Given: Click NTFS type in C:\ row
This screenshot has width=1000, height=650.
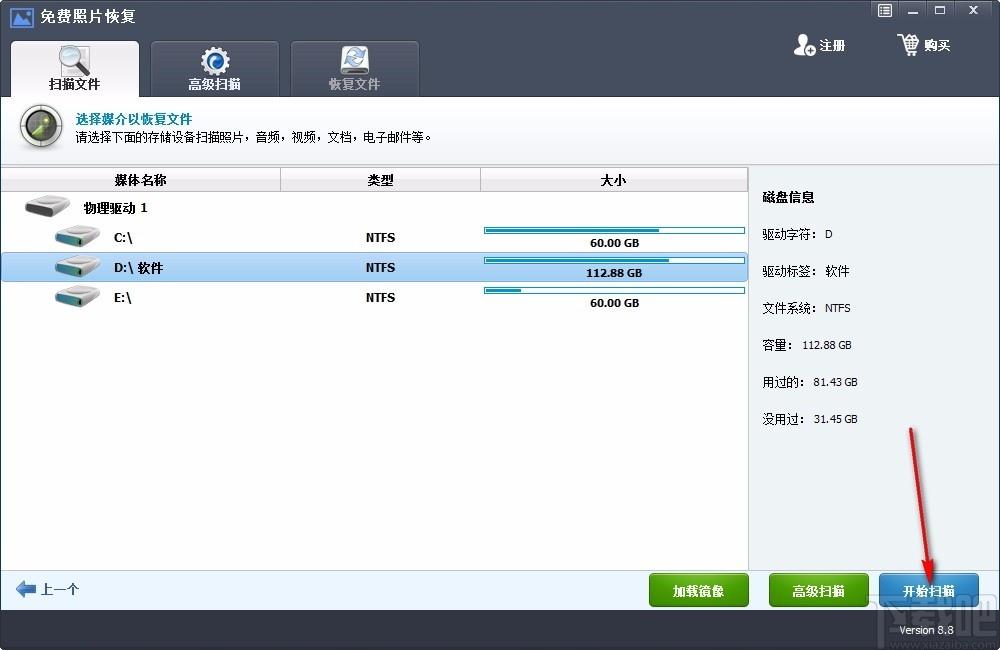Looking at the screenshot, I should (380, 237).
